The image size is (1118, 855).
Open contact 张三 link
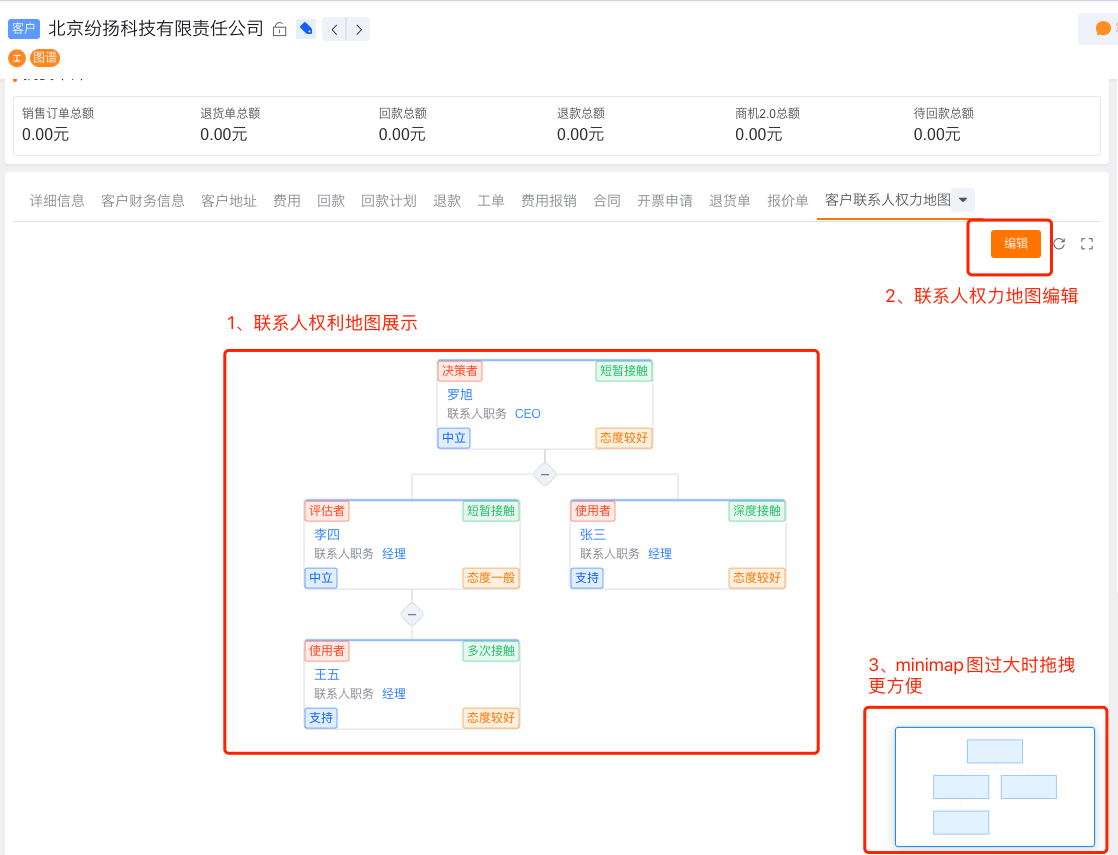(593, 534)
